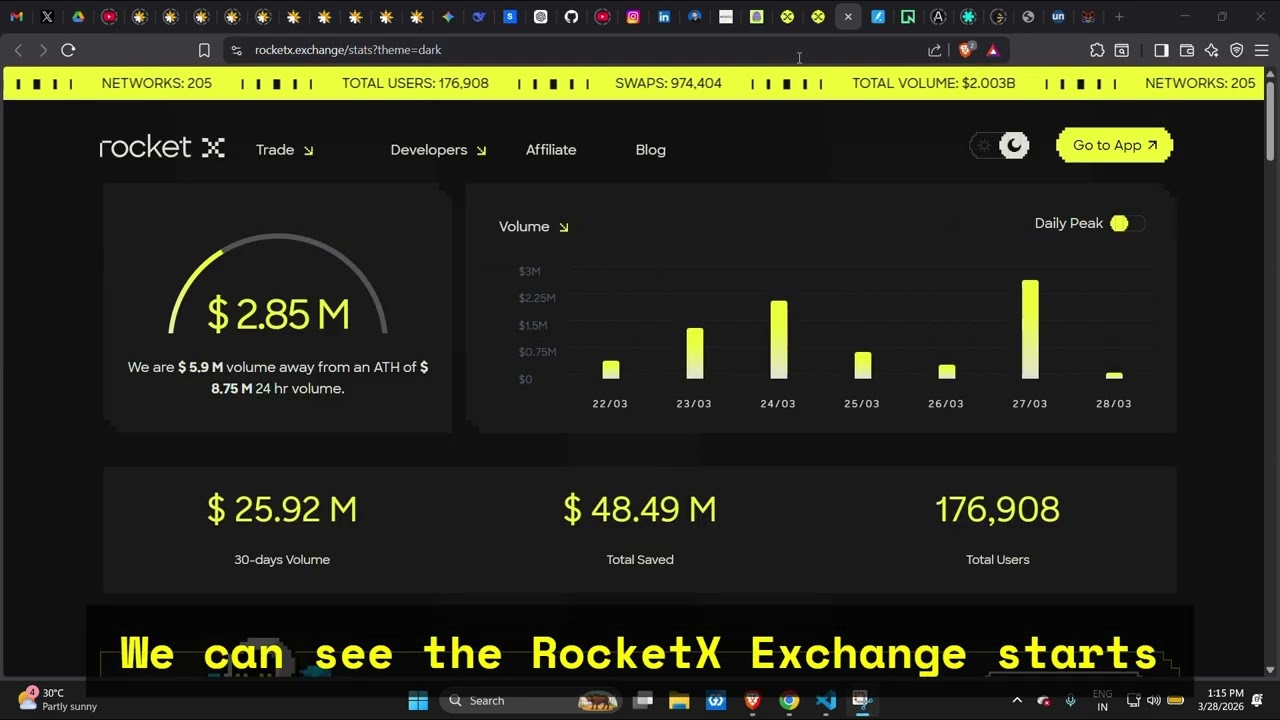Go forward with the browser arrow
The width and height of the screenshot is (1280, 720).
pos(43,50)
